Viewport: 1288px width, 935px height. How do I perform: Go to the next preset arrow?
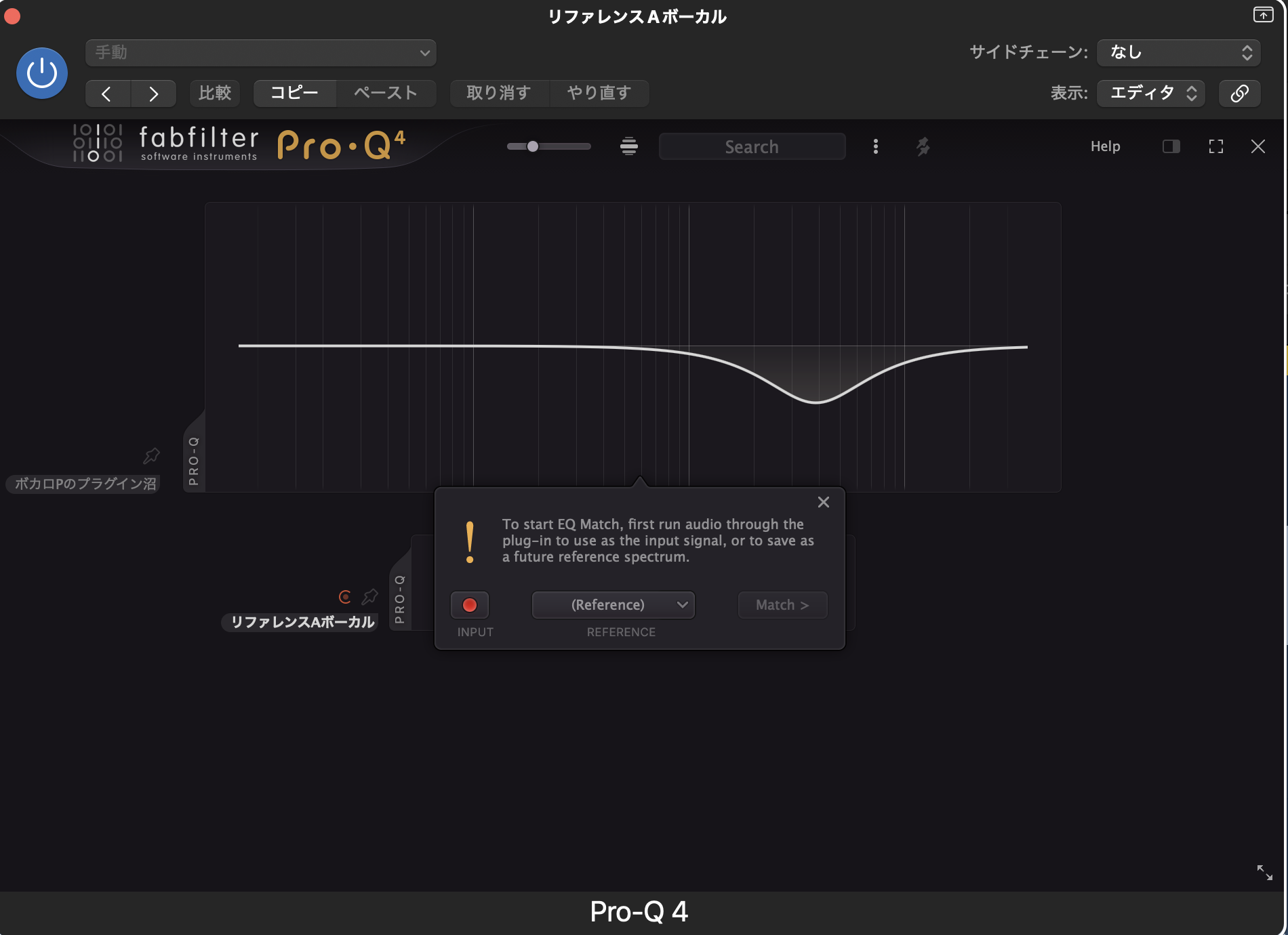coord(153,93)
